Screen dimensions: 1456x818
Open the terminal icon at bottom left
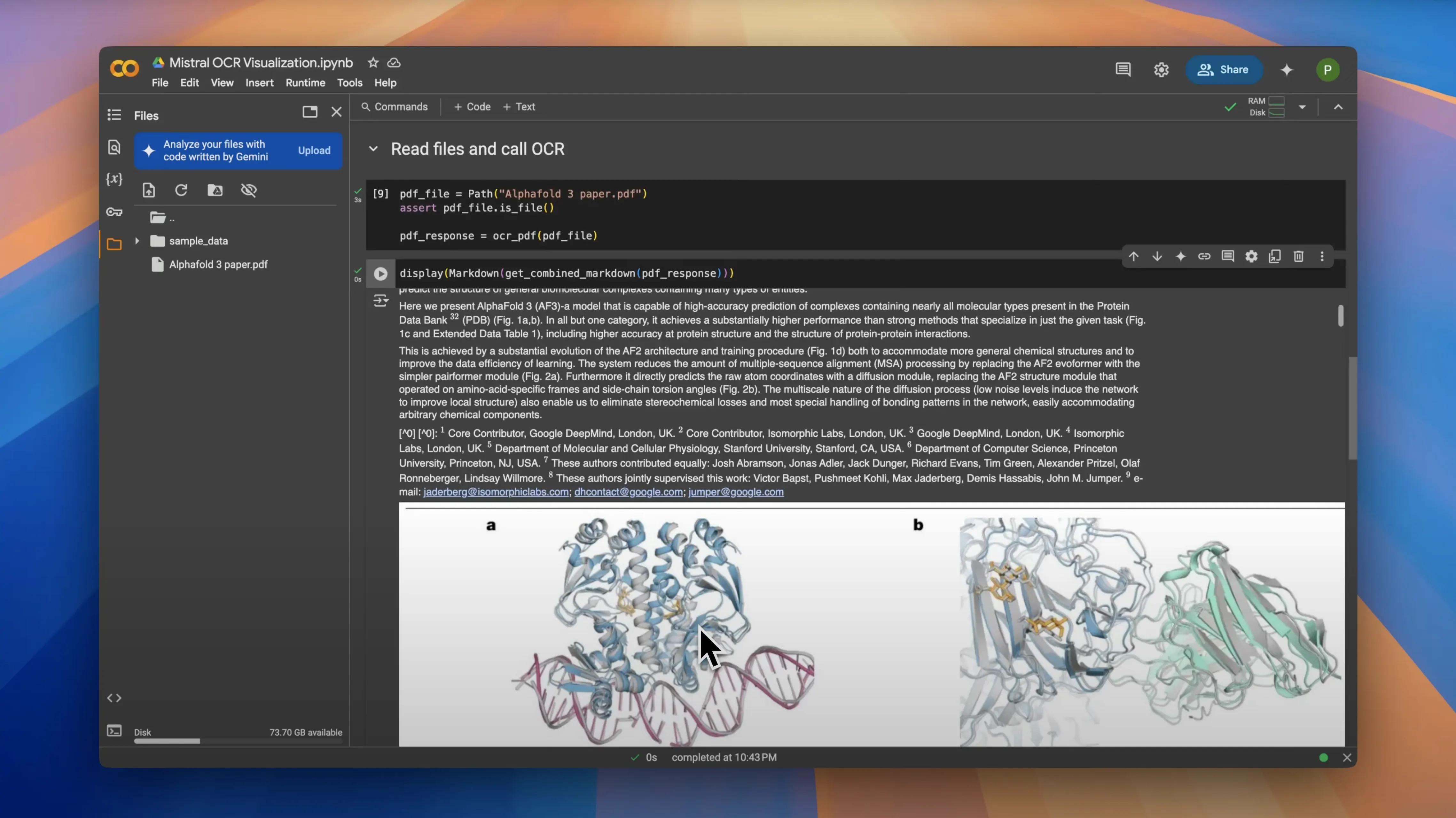(x=114, y=731)
